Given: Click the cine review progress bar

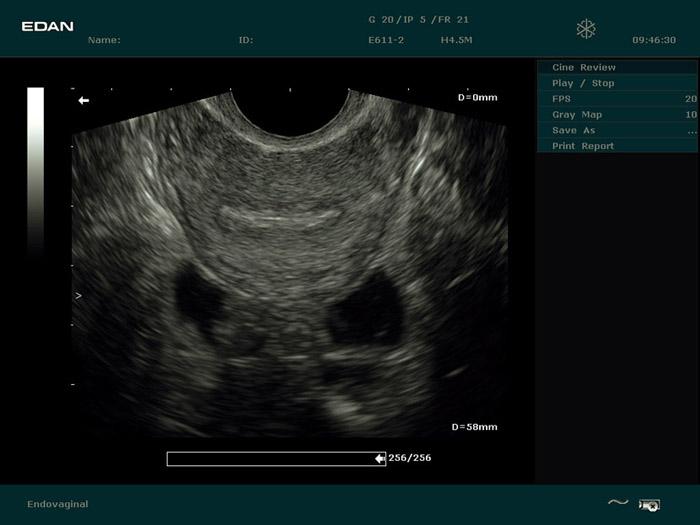Looking at the screenshot, I should click(x=270, y=458).
